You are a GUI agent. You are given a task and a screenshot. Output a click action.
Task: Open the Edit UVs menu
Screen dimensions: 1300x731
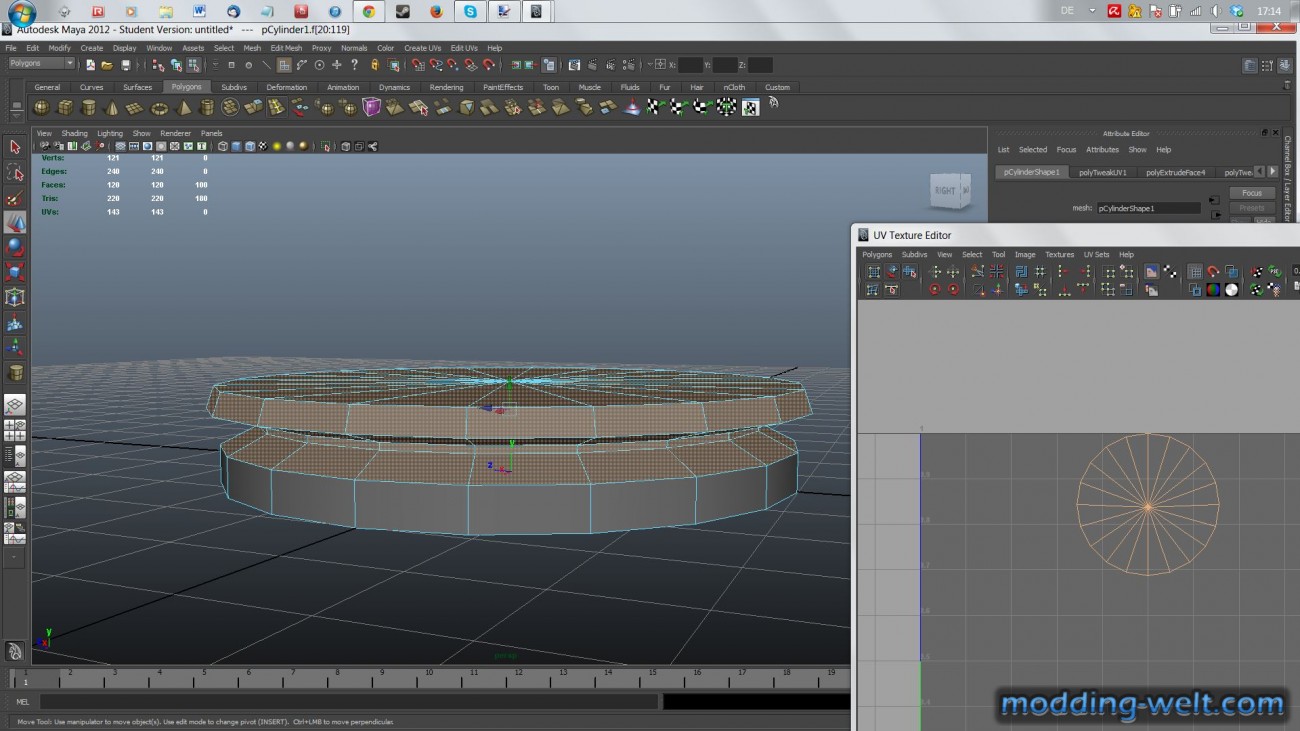(464, 48)
